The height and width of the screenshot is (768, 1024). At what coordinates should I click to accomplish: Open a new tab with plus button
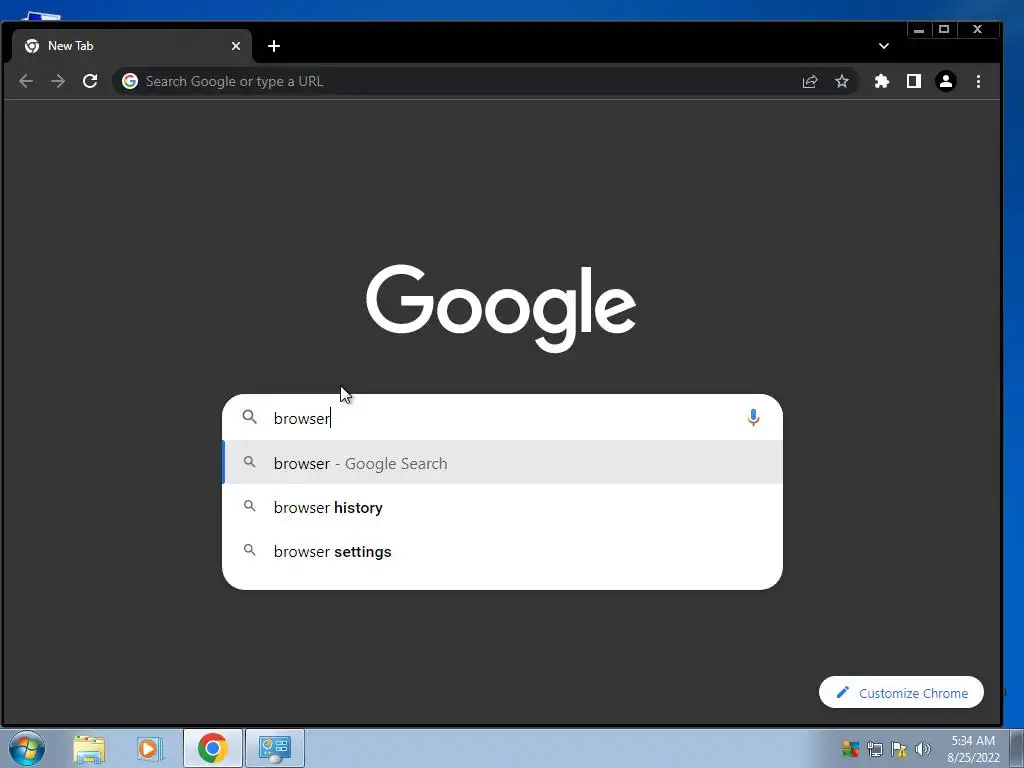(x=274, y=46)
